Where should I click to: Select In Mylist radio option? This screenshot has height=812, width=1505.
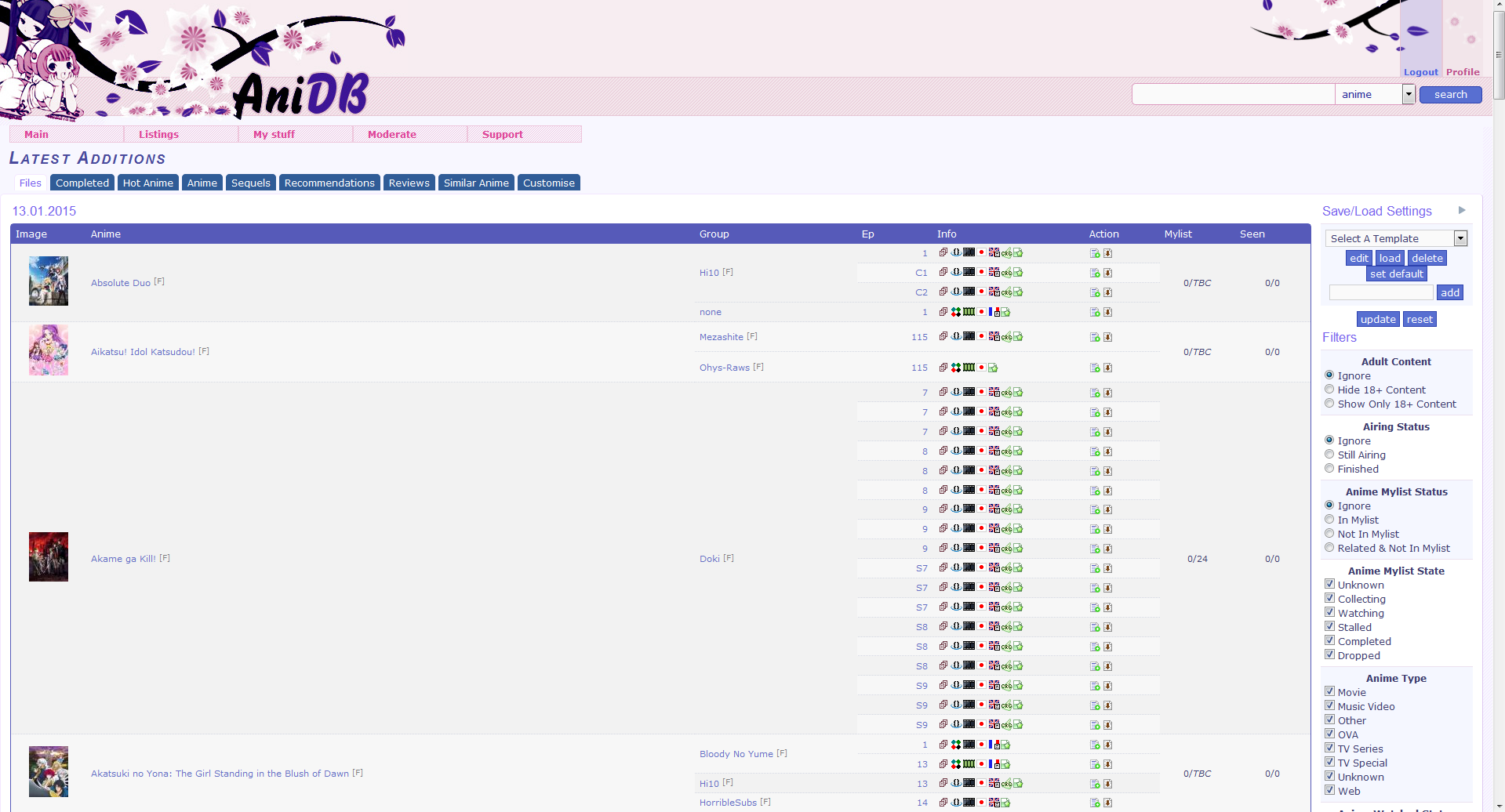coord(1329,520)
